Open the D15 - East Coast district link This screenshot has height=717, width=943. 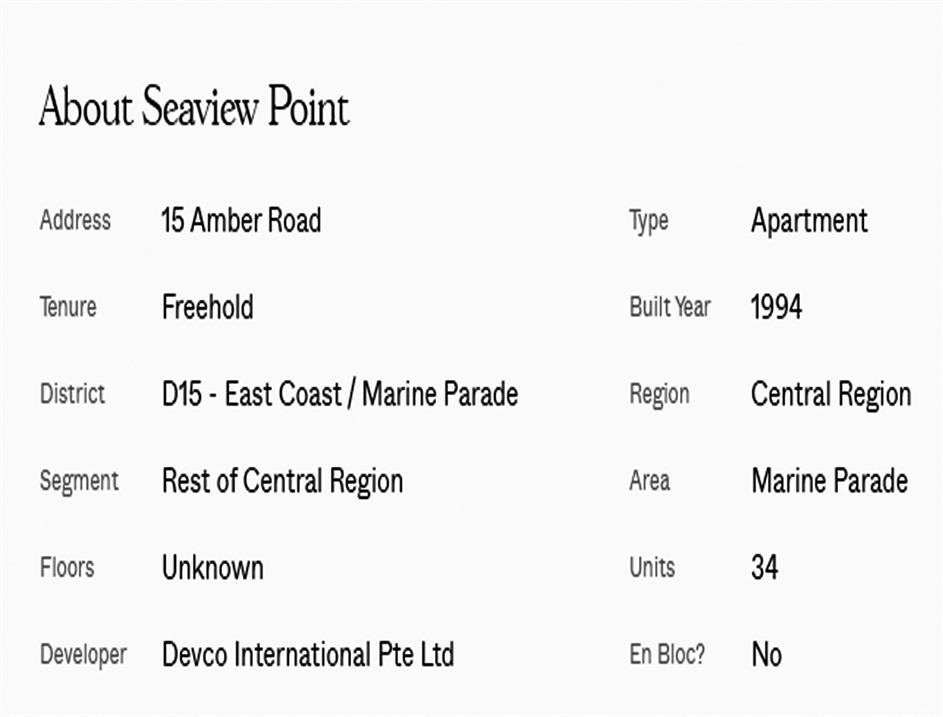(339, 394)
